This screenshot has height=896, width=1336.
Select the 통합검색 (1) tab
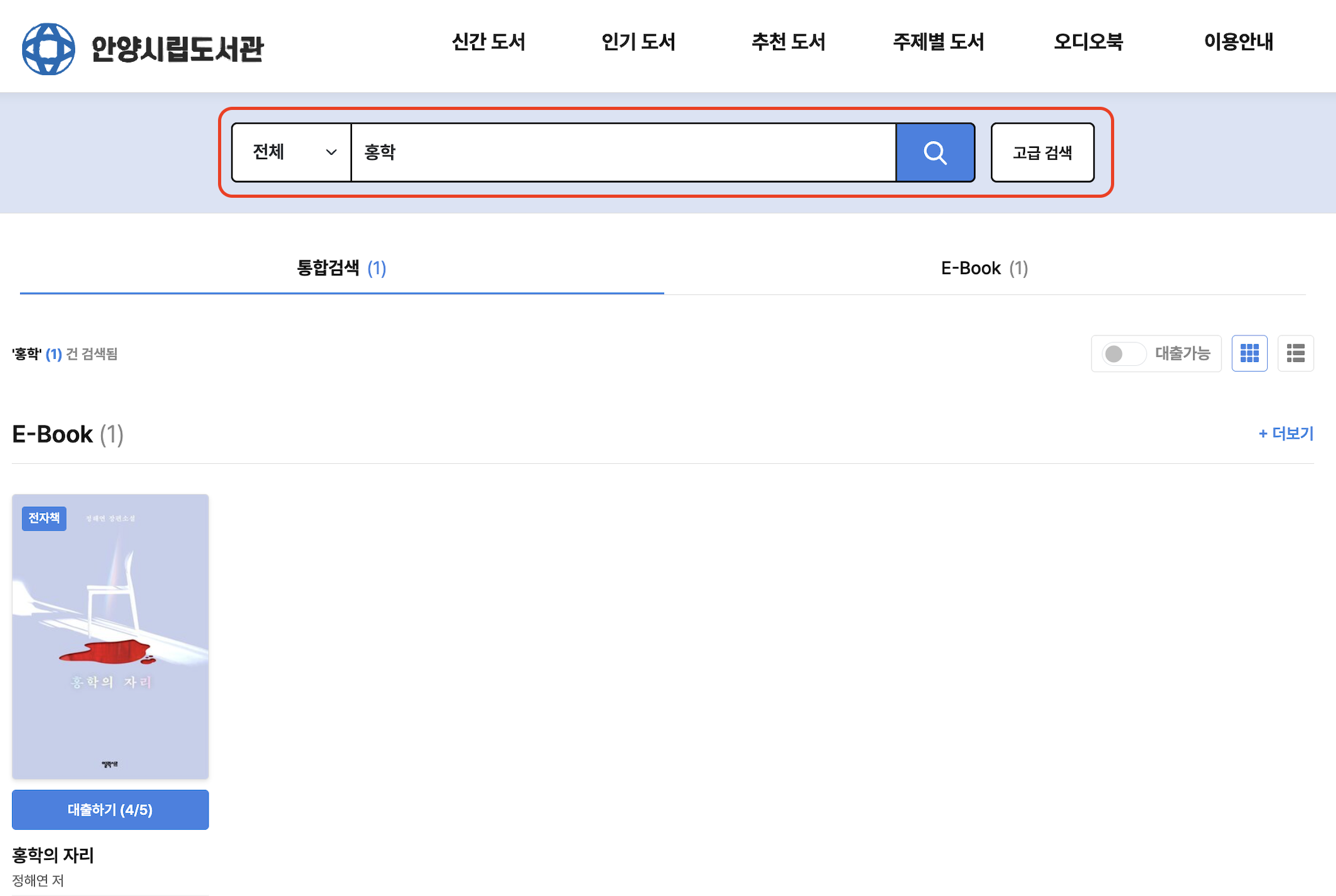tap(341, 268)
